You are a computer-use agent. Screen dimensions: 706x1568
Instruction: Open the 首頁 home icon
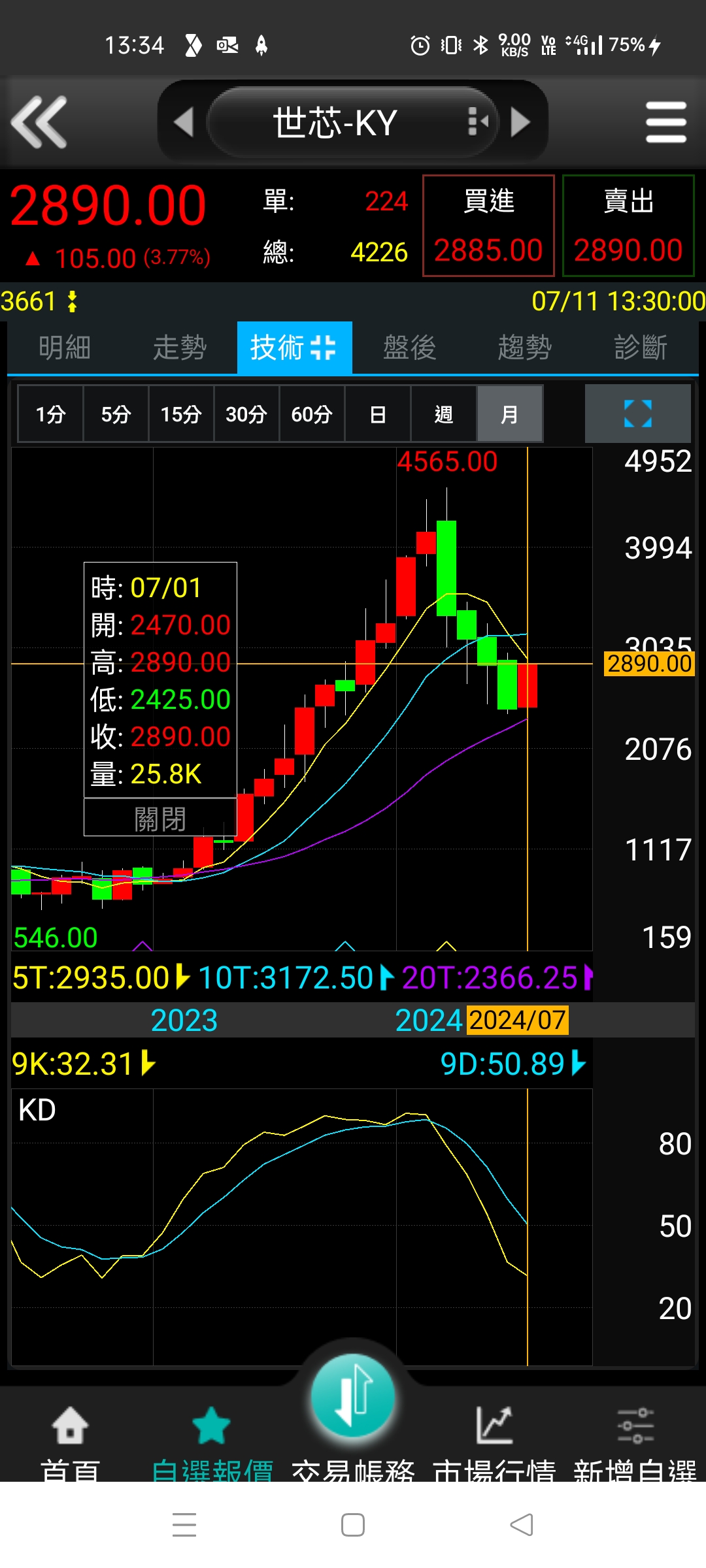click(x=70, y=1426)
